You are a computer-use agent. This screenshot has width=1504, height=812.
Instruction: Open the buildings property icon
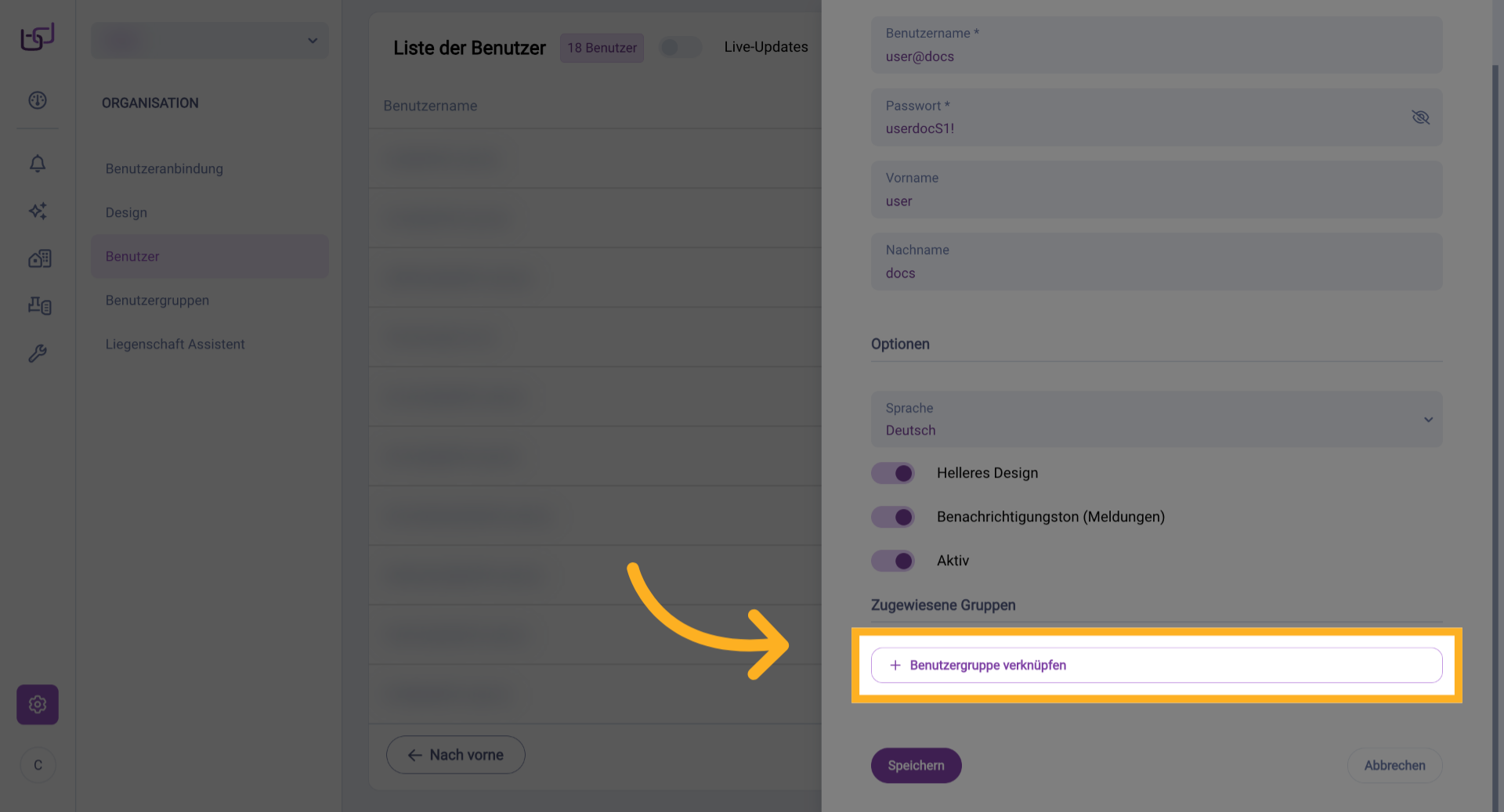tap(39, 258)
